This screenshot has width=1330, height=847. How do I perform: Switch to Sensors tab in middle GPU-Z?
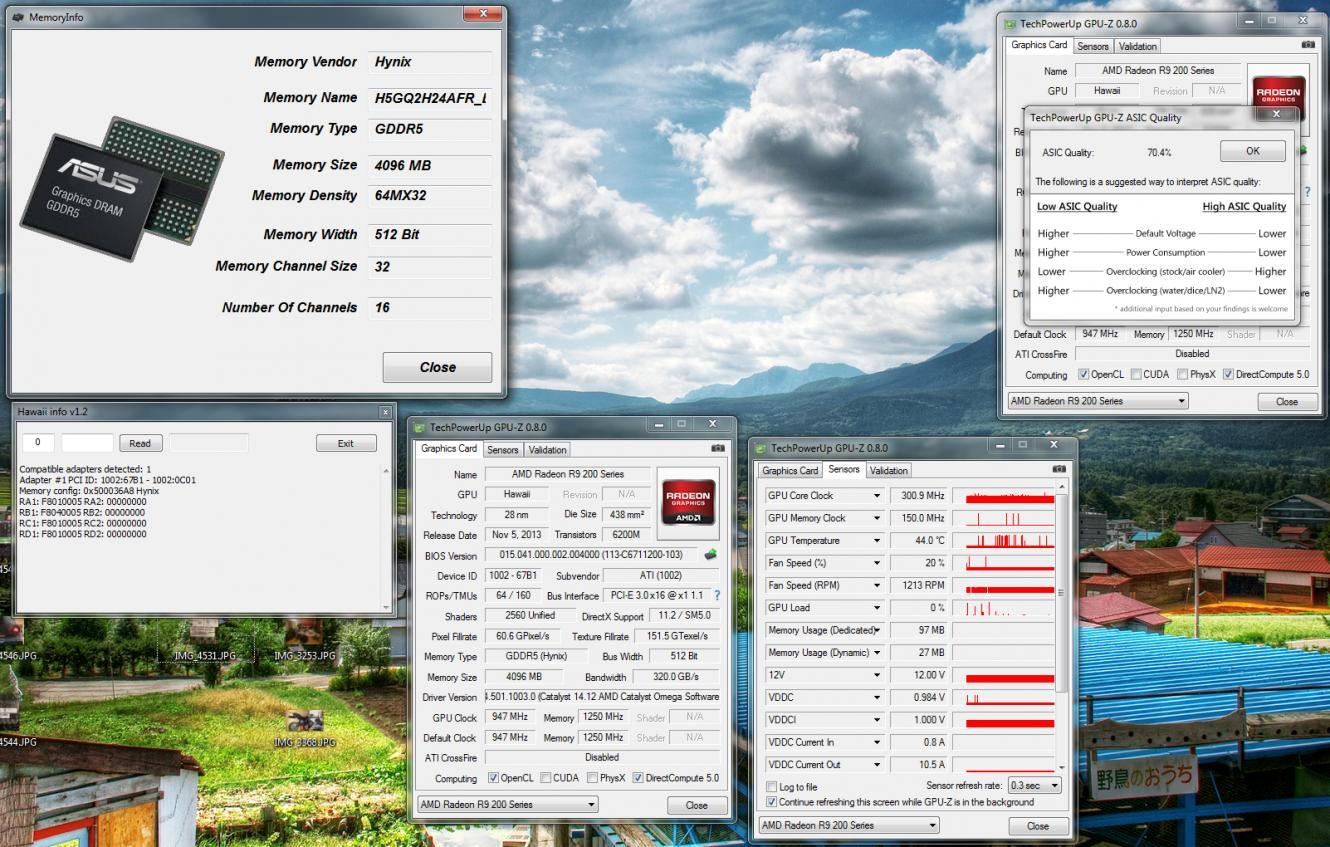tap(503, 450)
